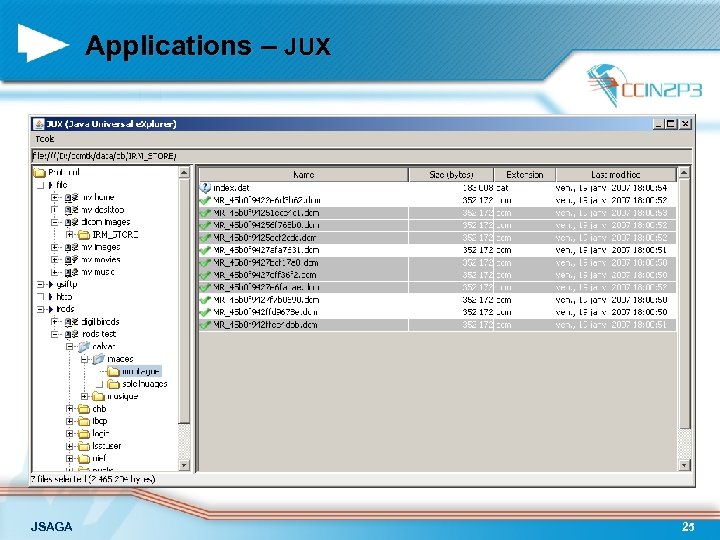Viewport: 720px width, 540px height.
Task: Click the '7 files selected' status bar text
Action: 93,479
